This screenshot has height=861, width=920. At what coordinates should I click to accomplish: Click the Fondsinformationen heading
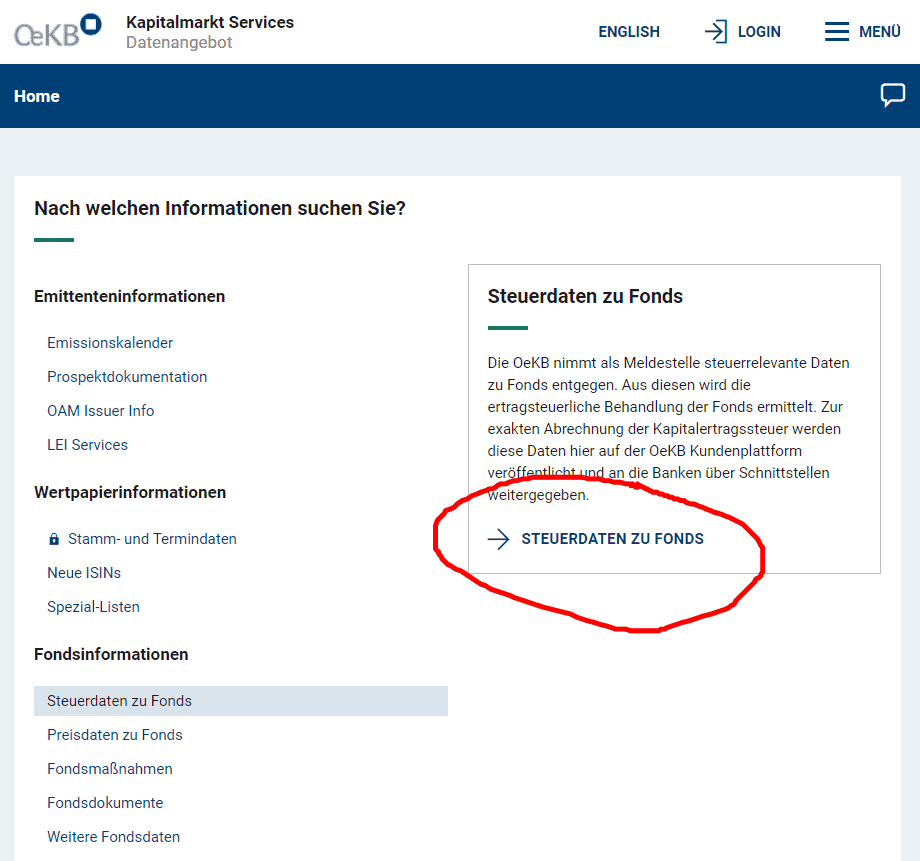111,654
